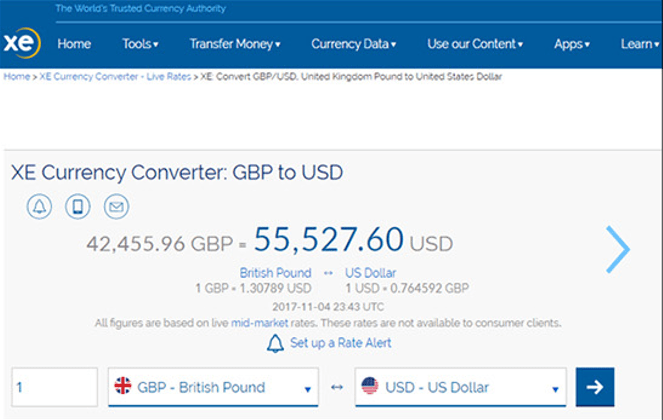Open the USD - US Dollar dropdown
The image size is (663, 420).
point(460,387)
